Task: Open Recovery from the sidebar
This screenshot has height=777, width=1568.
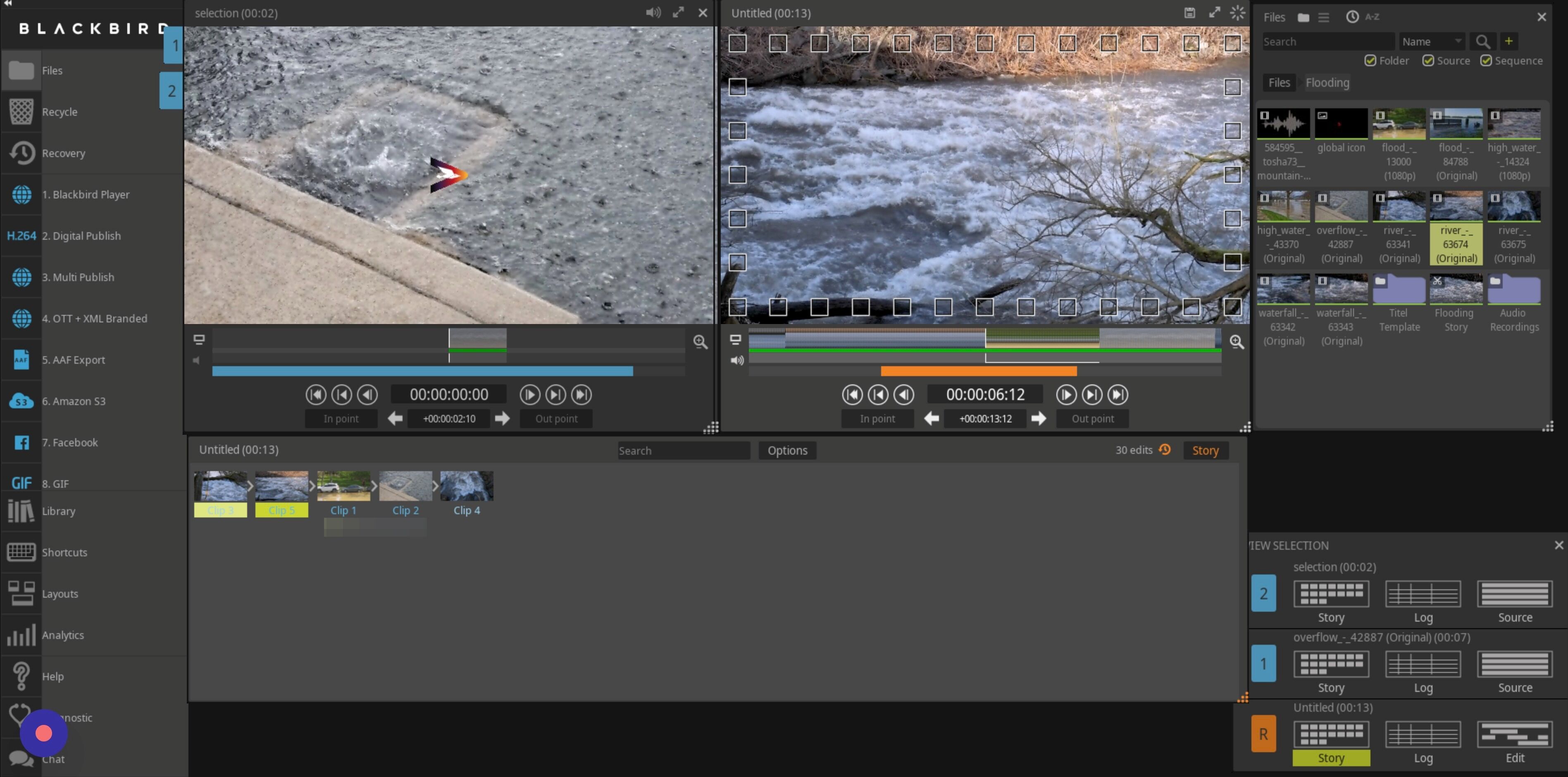Action: (x=63, y=153)
